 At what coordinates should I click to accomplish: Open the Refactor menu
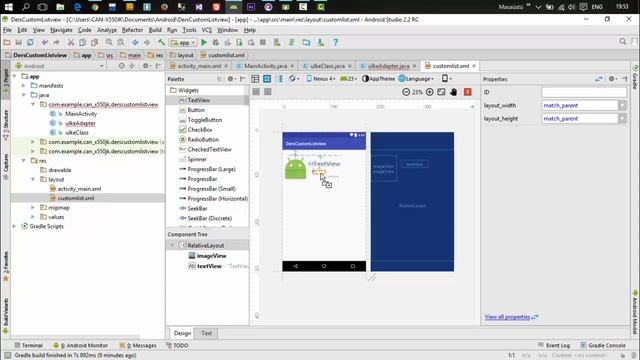tap(132, 30)
